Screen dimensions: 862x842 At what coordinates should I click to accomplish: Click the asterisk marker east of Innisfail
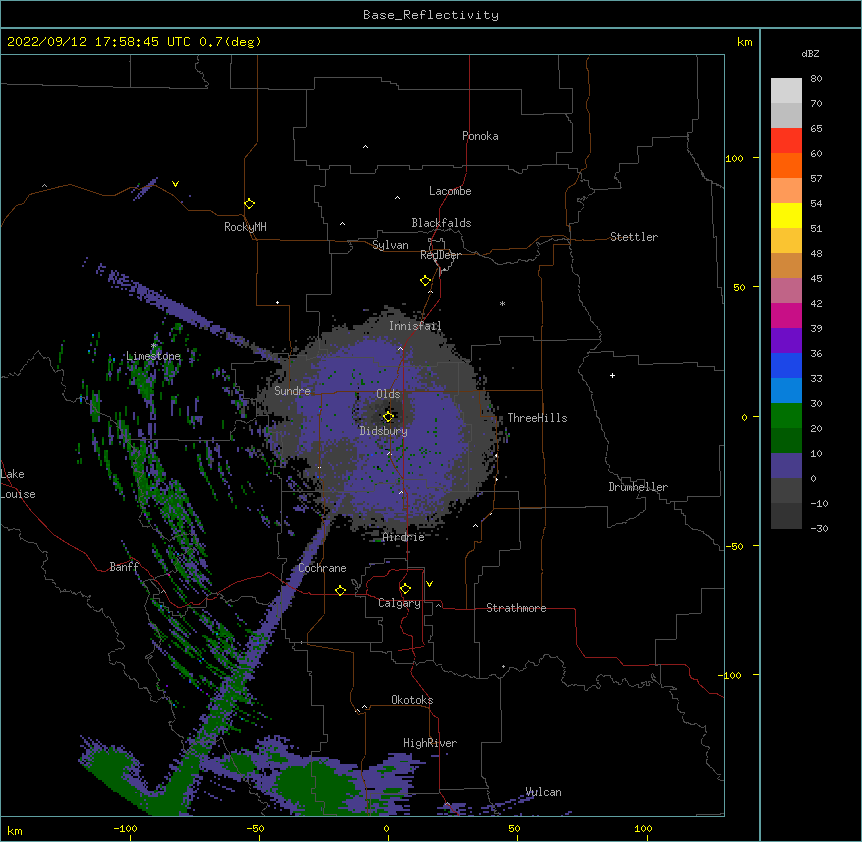(502, 303)
